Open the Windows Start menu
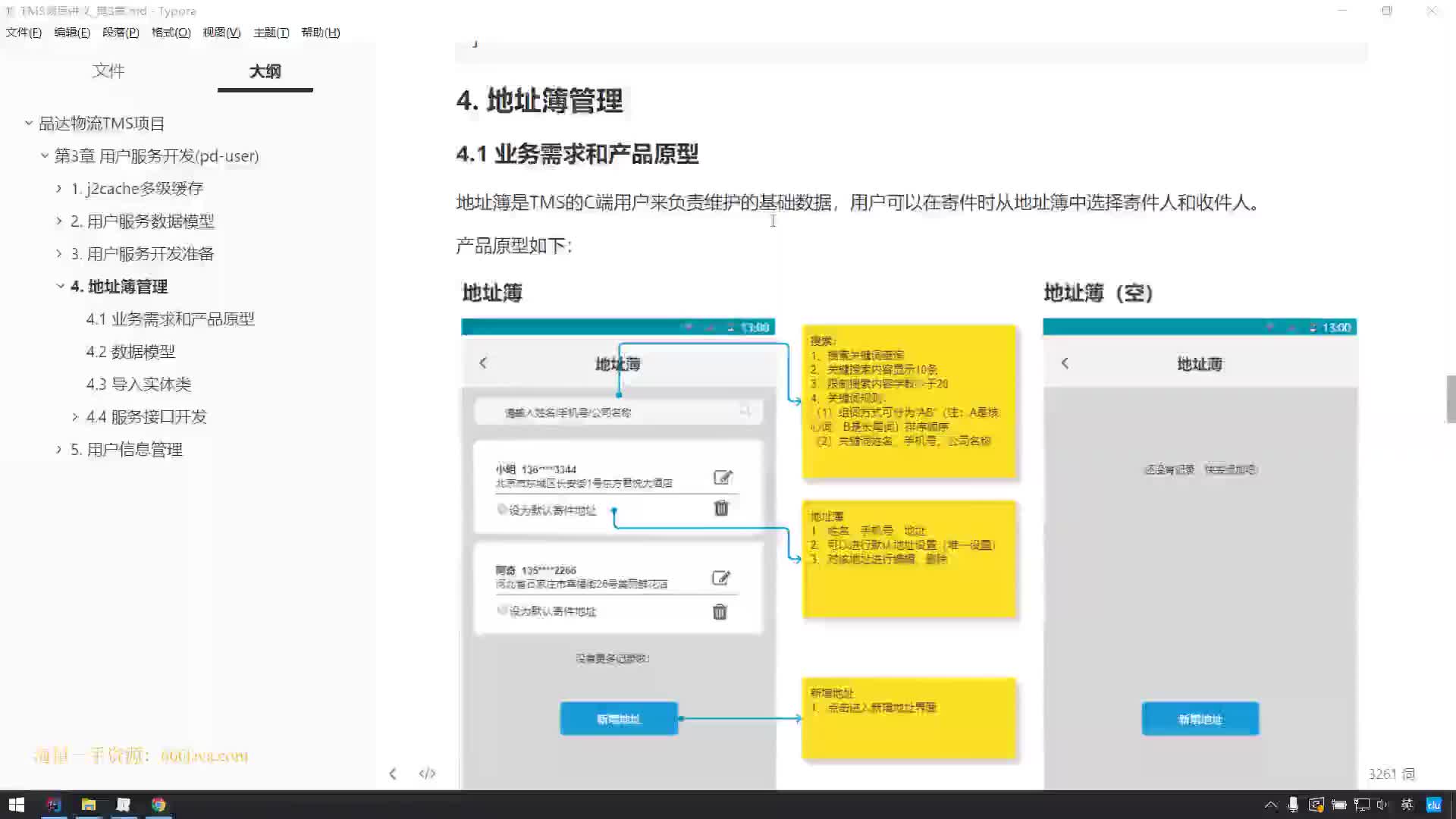Viewport: 1456px width, 819px height. (x=16, y=805)
